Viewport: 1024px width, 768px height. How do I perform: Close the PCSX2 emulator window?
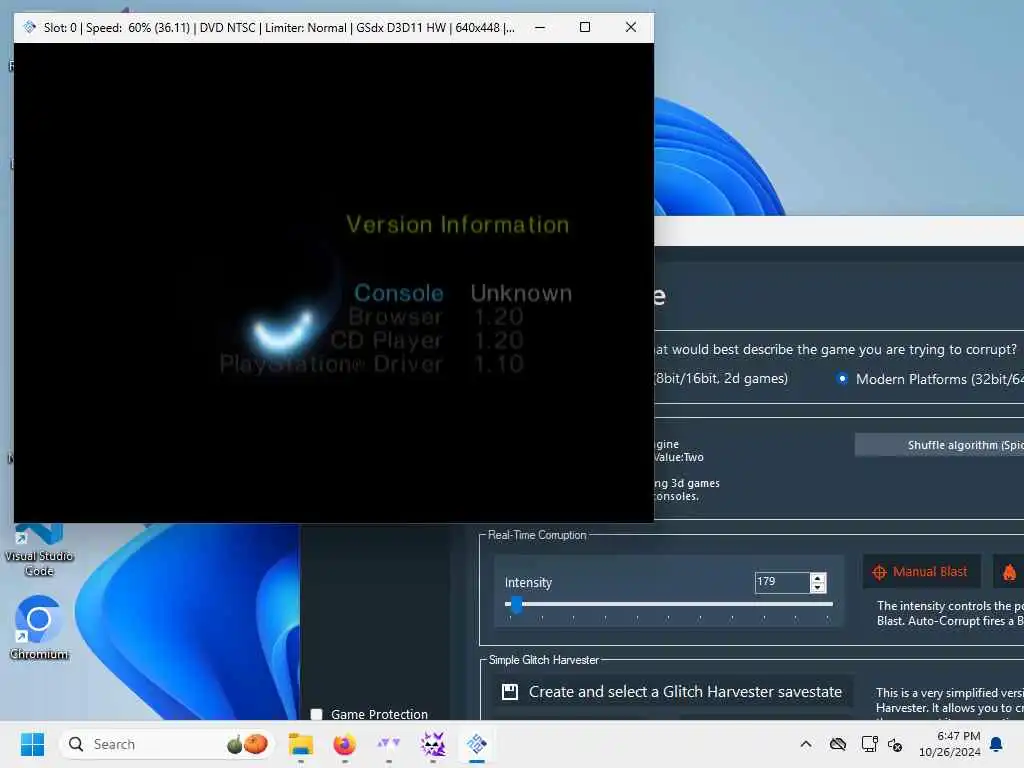[x=631, y=27]
